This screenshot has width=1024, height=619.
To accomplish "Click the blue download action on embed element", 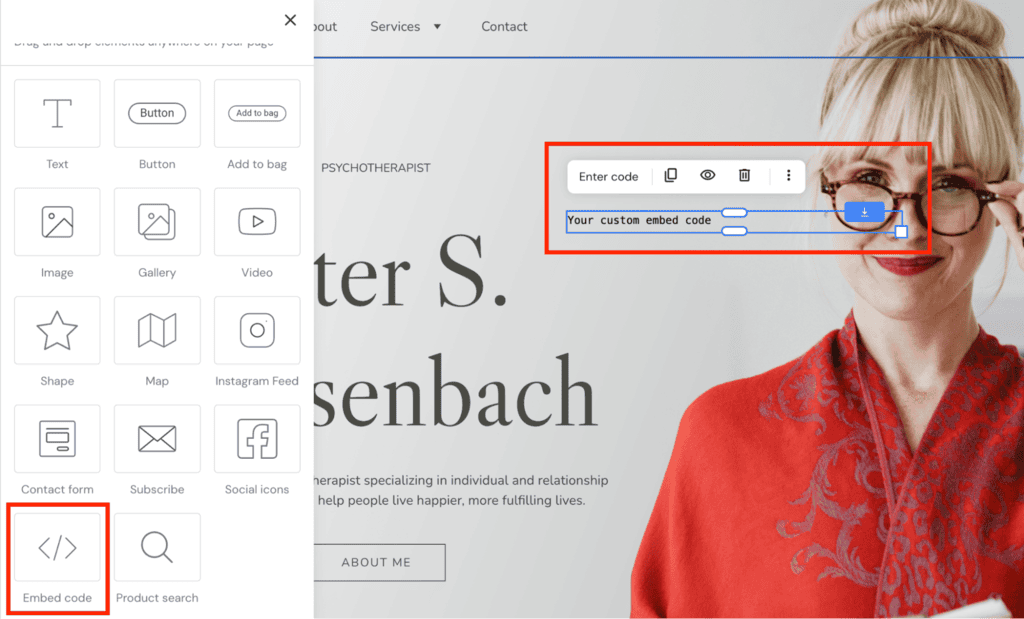I will point(863,211).
